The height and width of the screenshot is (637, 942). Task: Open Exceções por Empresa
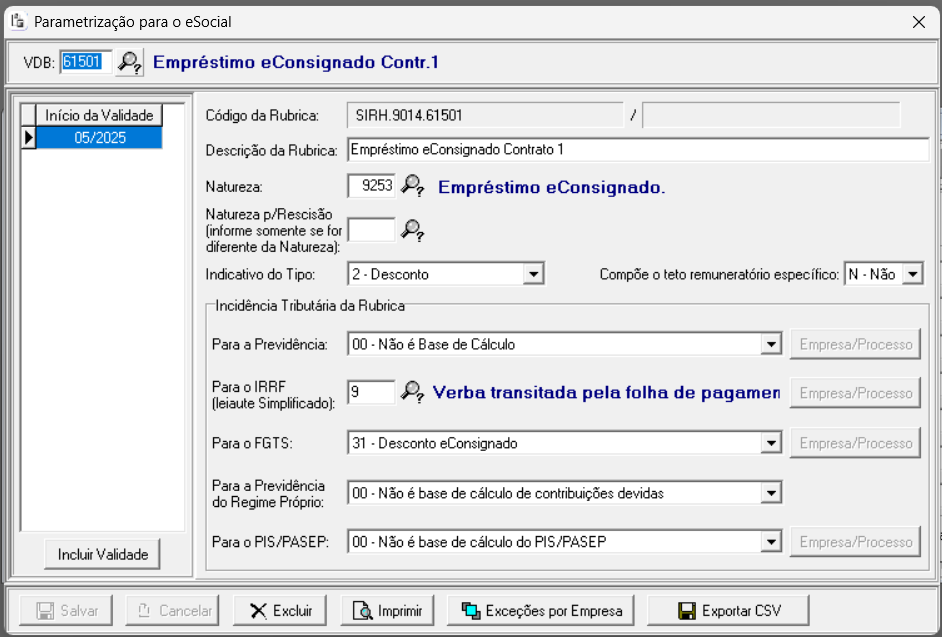click(x=541, y=610)
